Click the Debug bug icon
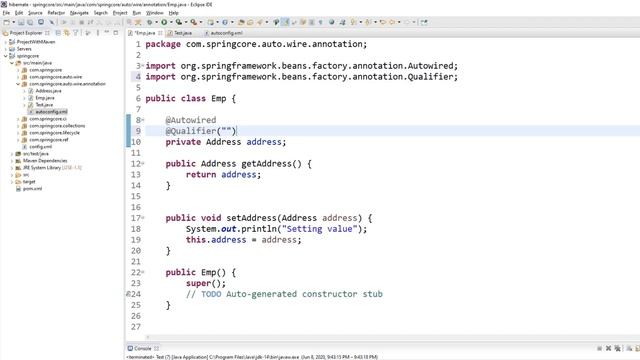The width and height of the screenshot is (640, 360). [x=150, y=22]
